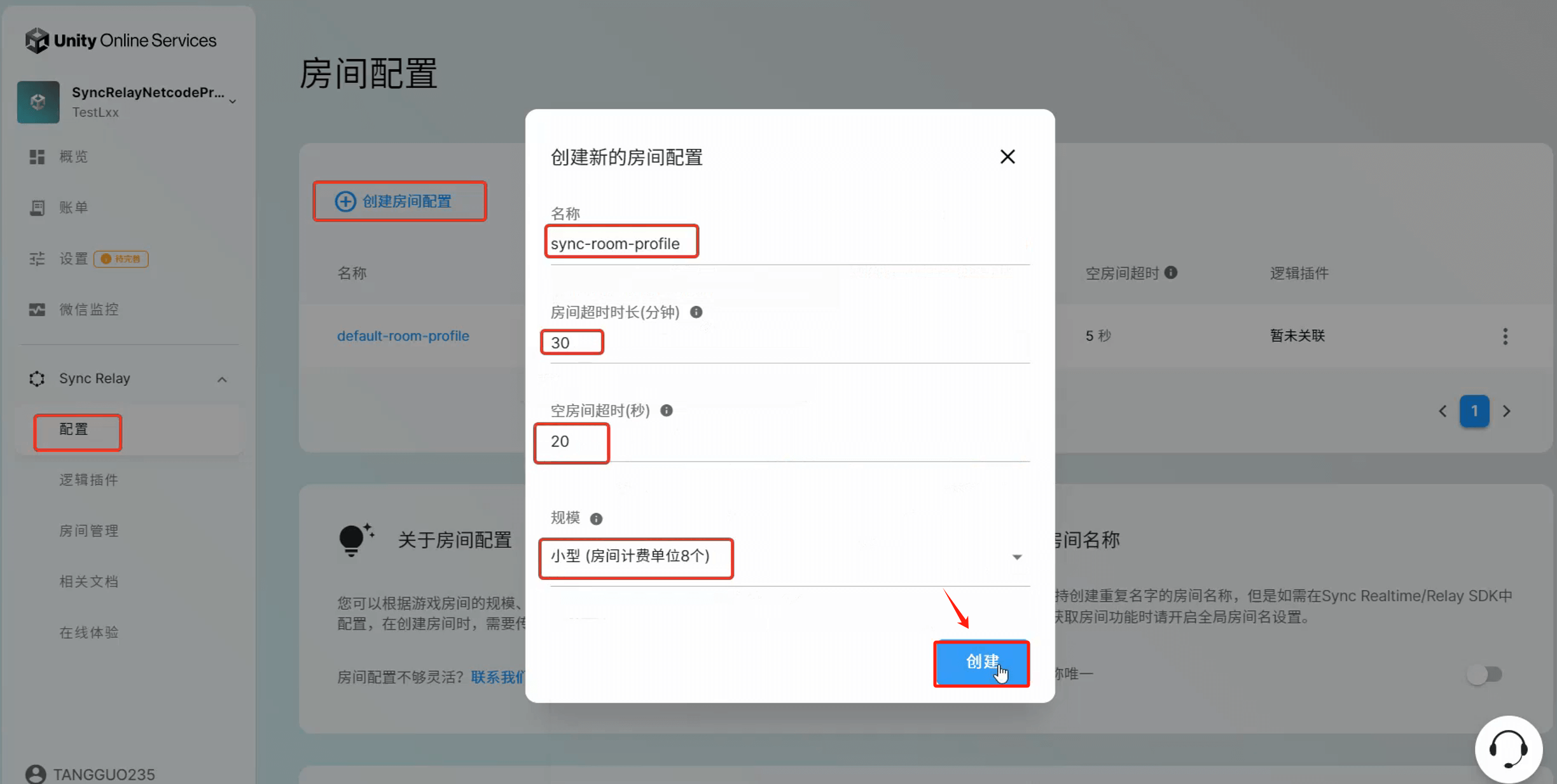Open the customer support headset icon
The height and width of the screenshot is (784, 1557).
[1508, 748]
